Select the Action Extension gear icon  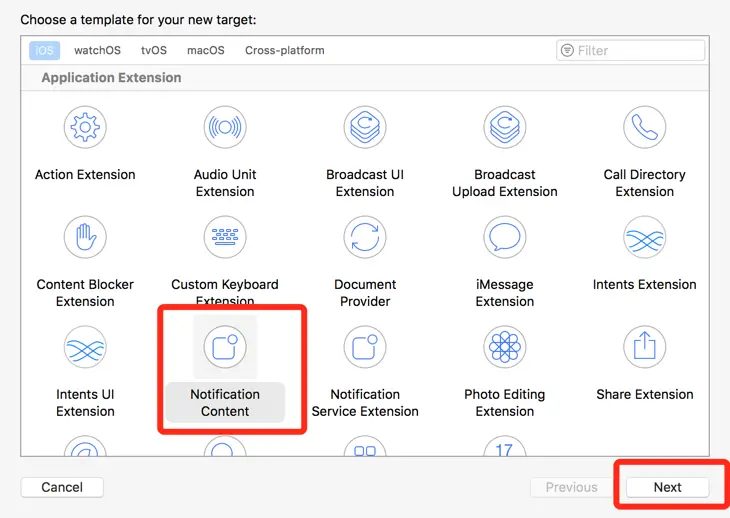85,127
